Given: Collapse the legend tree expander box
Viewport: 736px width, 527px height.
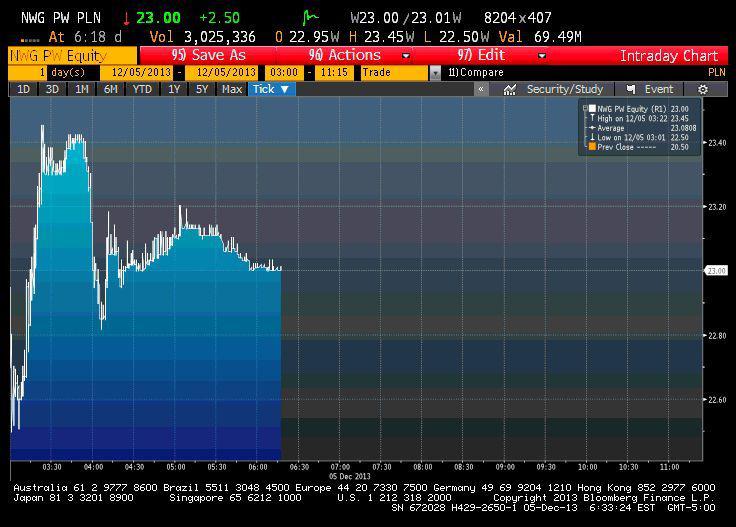Looking at the screenshot, I should pos(585,108).
